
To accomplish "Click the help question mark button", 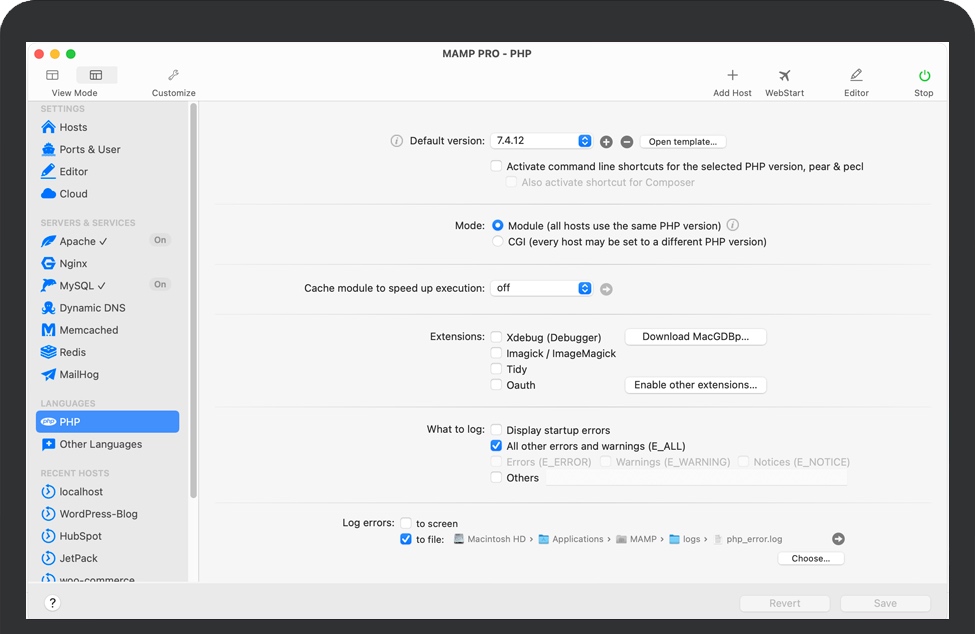I will (53, 603).
